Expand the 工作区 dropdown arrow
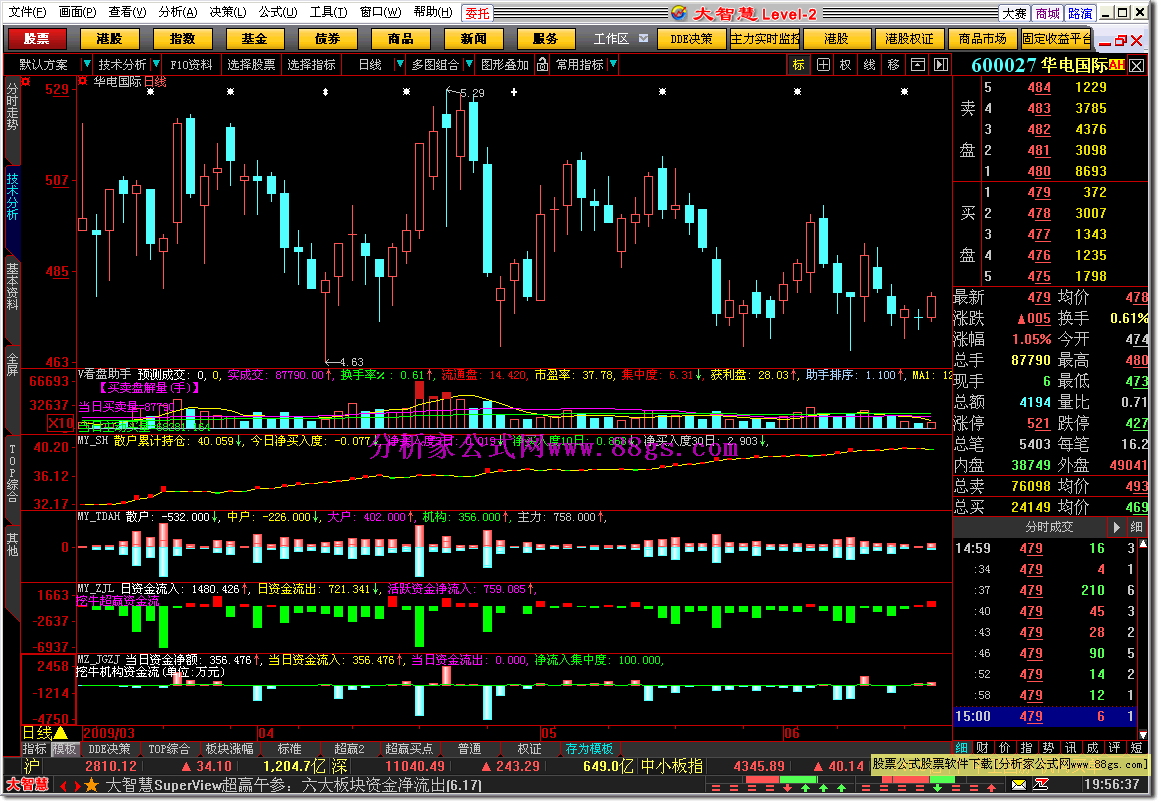The width and height of the screenshot is (1161, 803). [643, 39]
